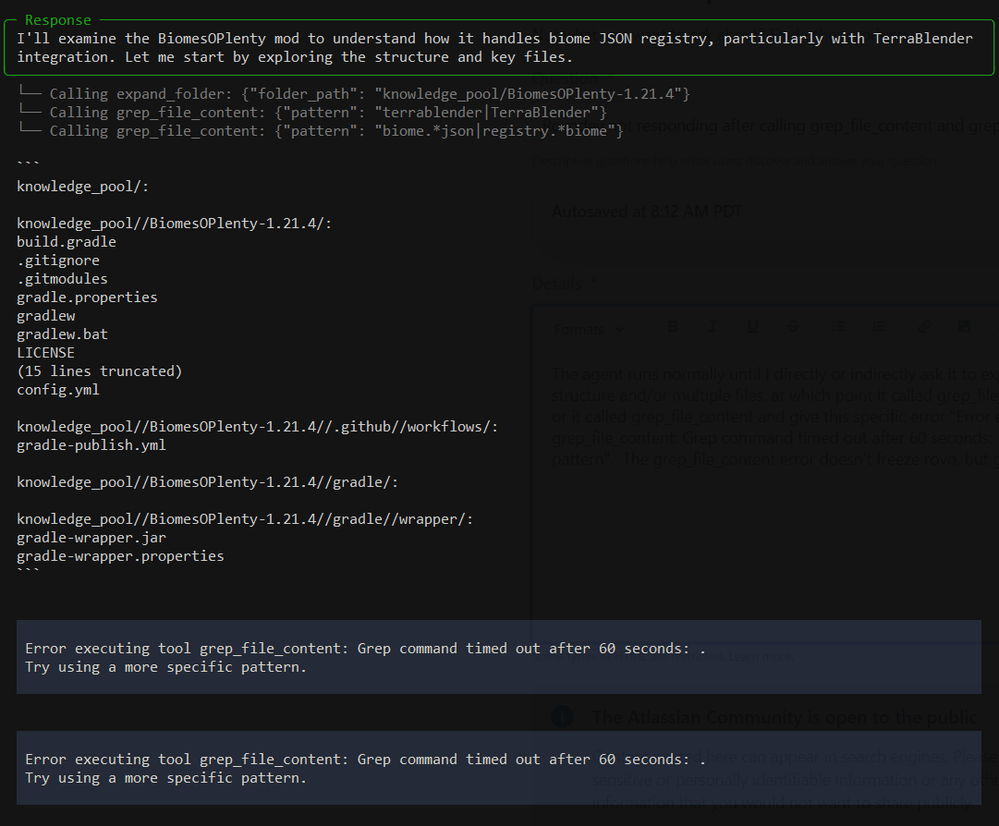Click the .gitmodules file name
The height and width of the screenshot is (826, 999).
point(62,279)
